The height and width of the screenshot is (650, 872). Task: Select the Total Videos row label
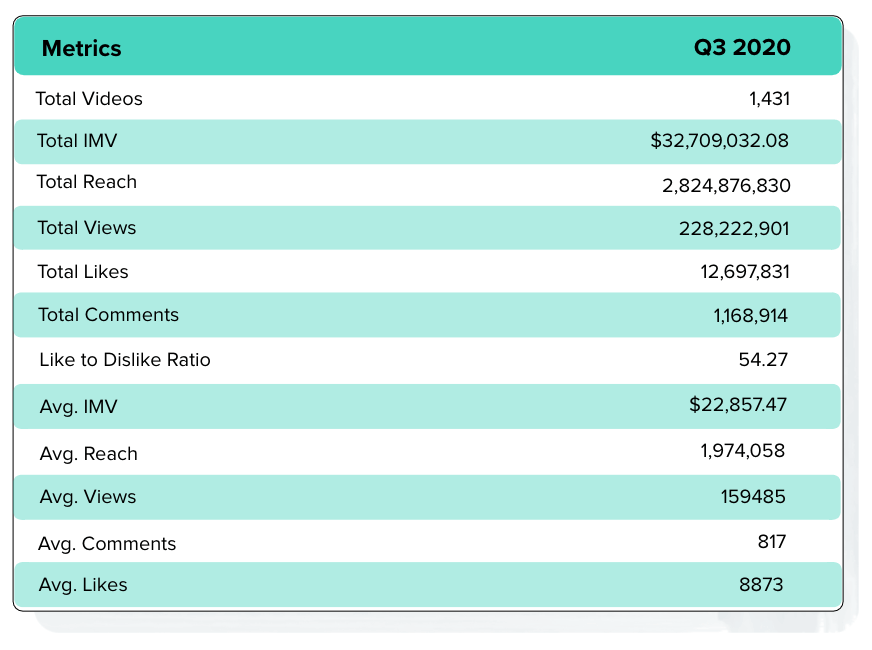click(89, 98)
